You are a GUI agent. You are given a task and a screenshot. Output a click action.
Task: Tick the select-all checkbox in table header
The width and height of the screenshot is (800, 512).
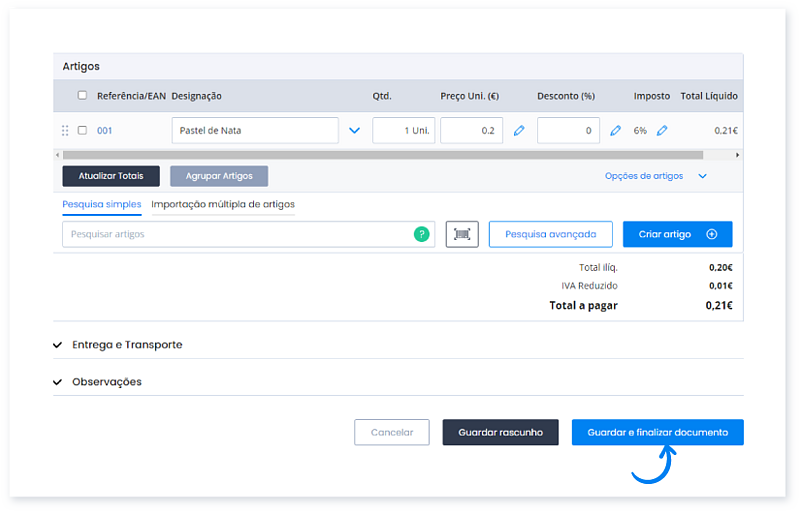(x=82, y=96)
